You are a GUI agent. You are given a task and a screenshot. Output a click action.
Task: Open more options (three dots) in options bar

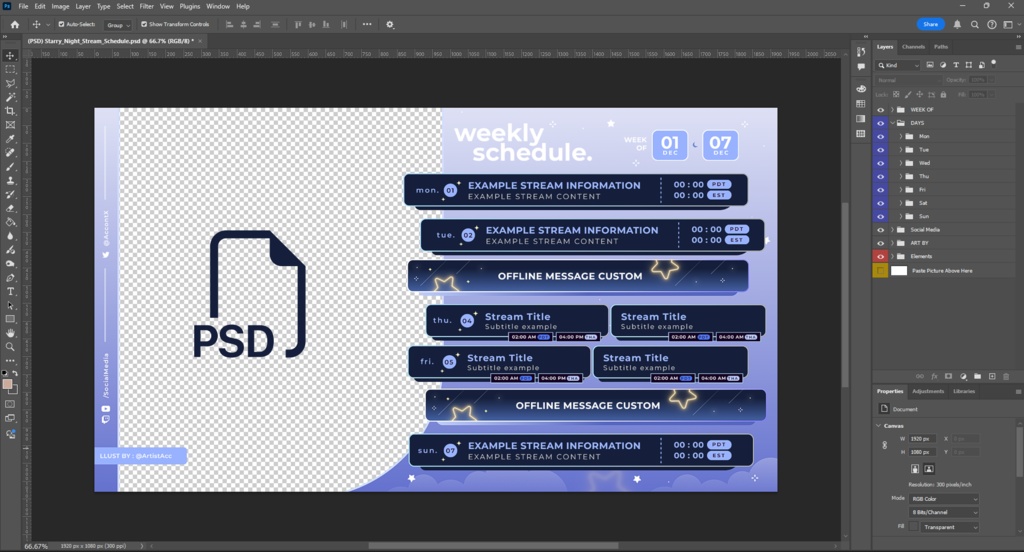click(x=367, y=24)
